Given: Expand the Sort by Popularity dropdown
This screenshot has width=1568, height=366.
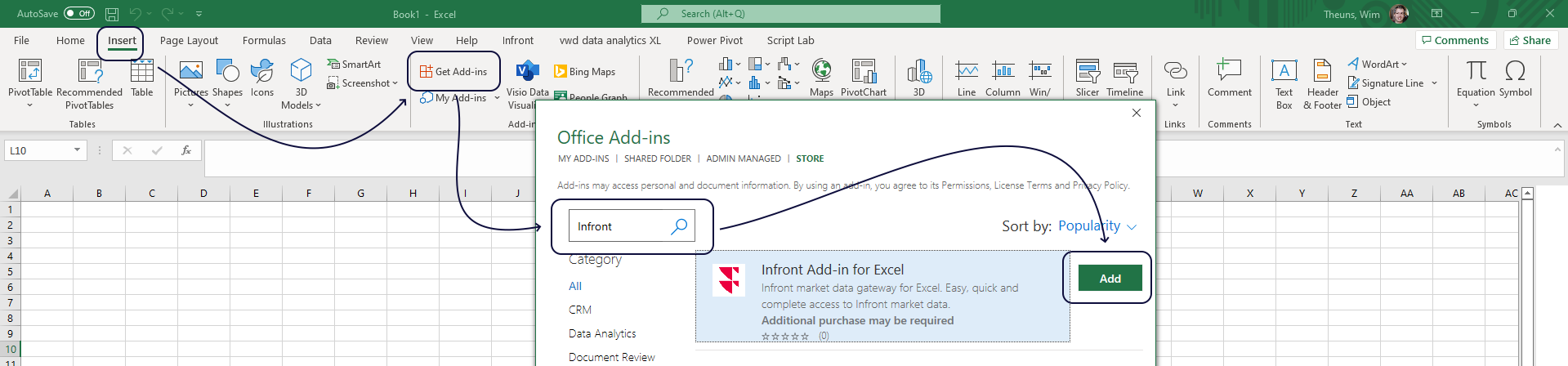Looking at the screenshot, I should [1097, 226].
